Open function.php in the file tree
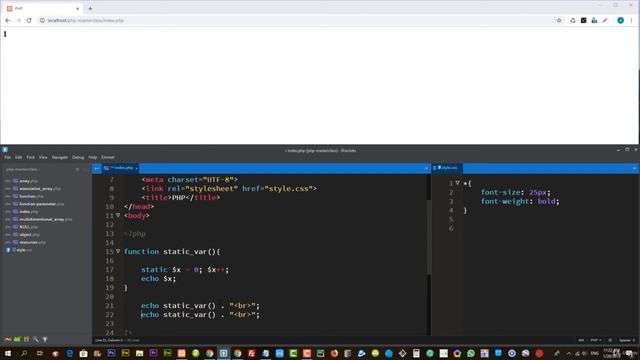The image size is (640, 360). [x=31, y=196]
